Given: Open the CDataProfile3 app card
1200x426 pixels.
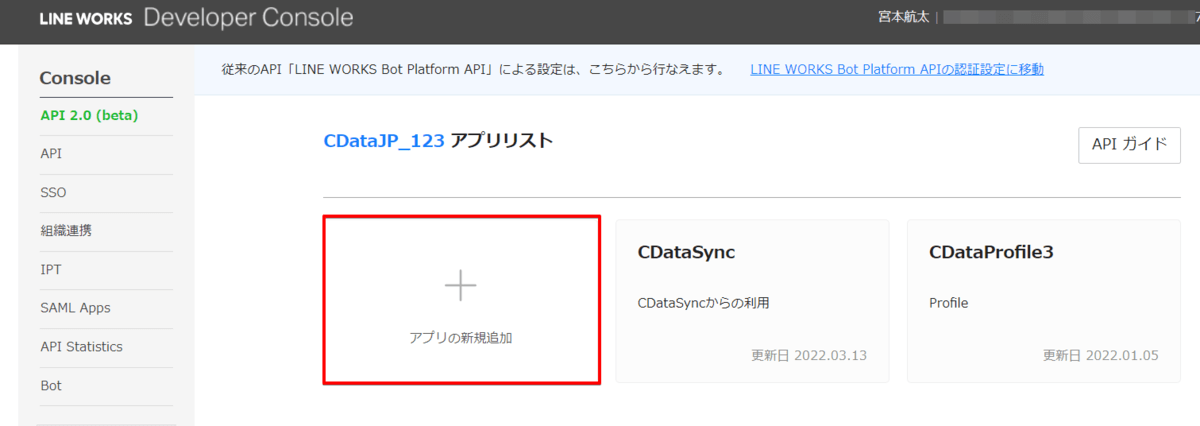Looking at the screenshot, I should 1044,300.
